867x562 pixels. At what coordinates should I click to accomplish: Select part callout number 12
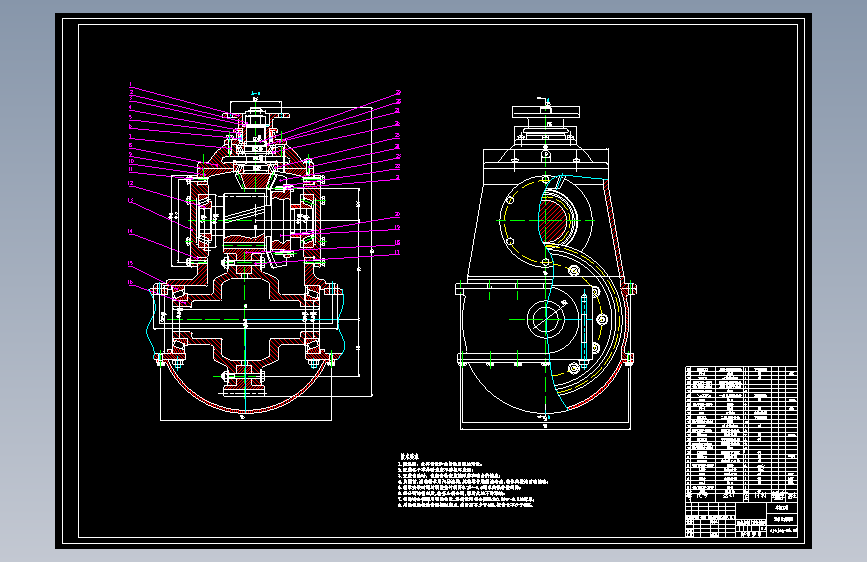[130, 184]
